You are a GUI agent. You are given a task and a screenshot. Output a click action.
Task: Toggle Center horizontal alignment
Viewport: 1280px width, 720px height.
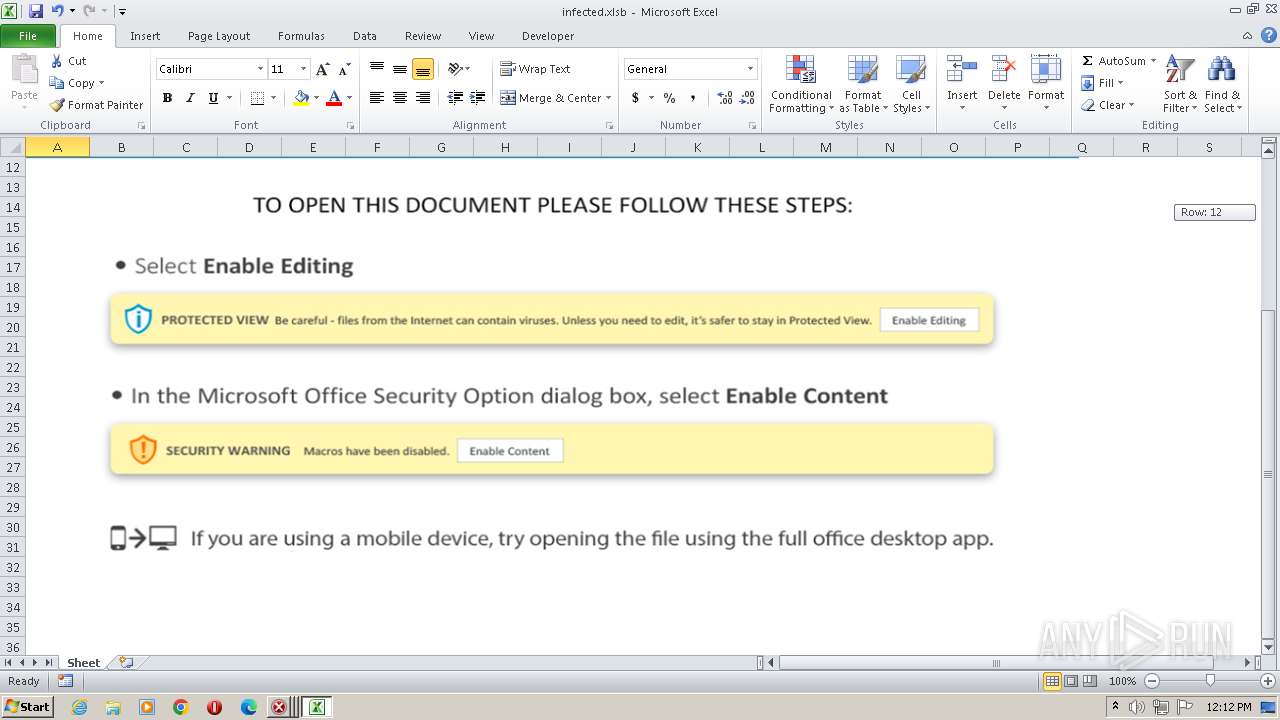[x=400, y=98]
